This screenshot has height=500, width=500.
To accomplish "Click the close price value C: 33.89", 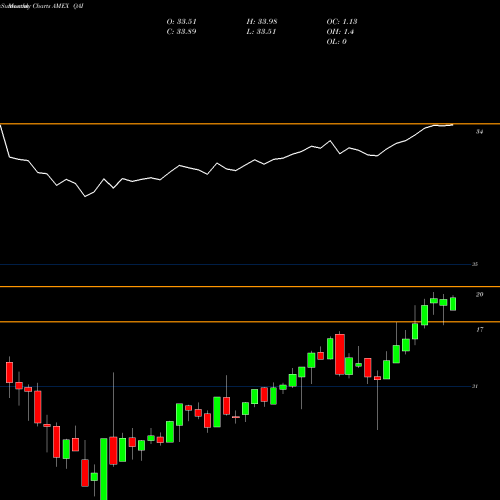I will pyautogui.click(x=181, y=32).
